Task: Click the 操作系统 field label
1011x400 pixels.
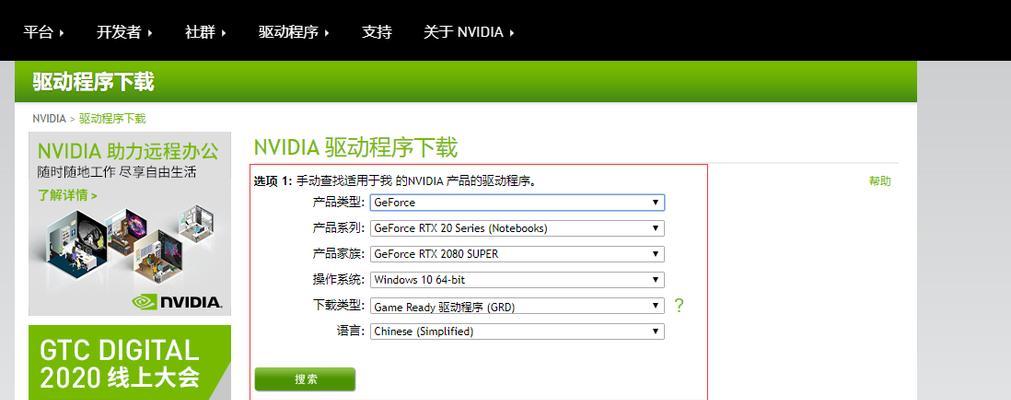Action: [339, 279]
